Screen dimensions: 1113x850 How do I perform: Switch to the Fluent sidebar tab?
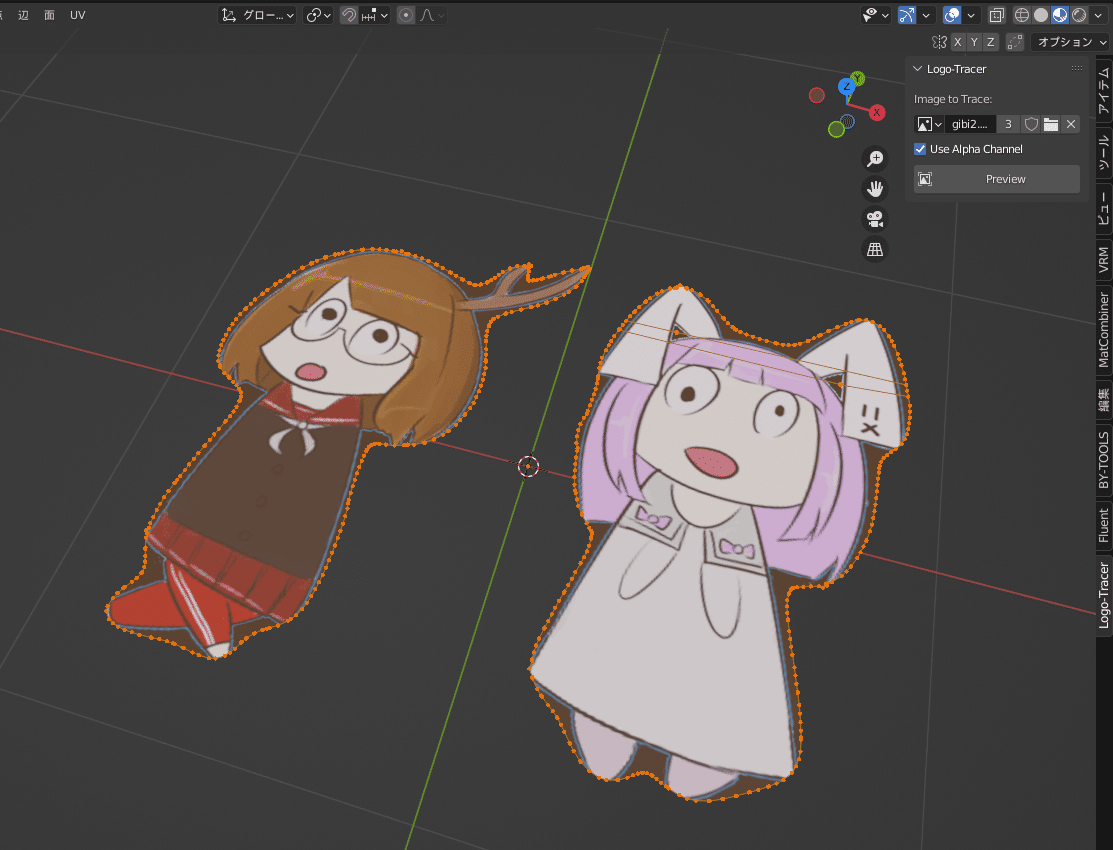[1104, 525]
